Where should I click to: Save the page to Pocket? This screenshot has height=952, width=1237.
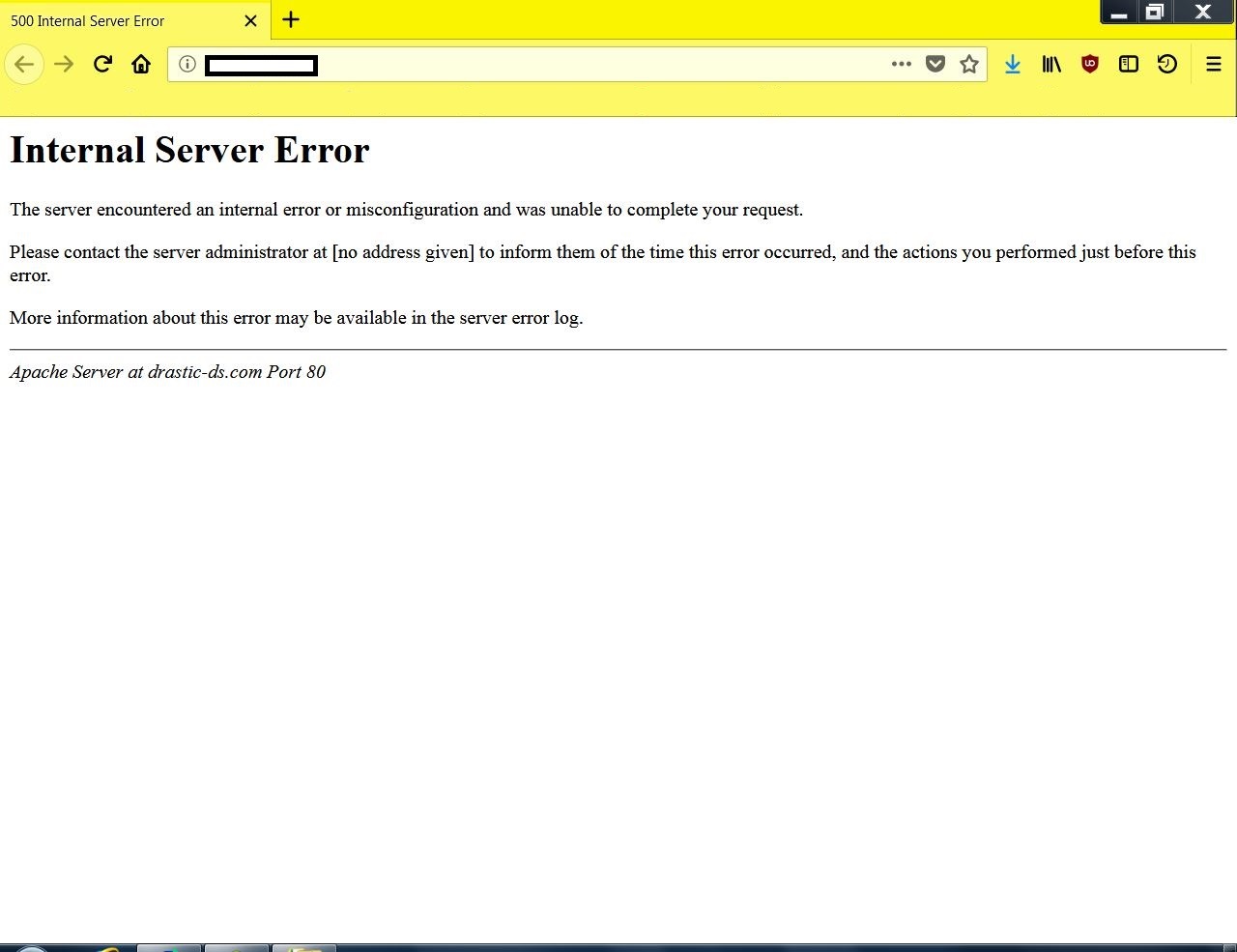935,65
